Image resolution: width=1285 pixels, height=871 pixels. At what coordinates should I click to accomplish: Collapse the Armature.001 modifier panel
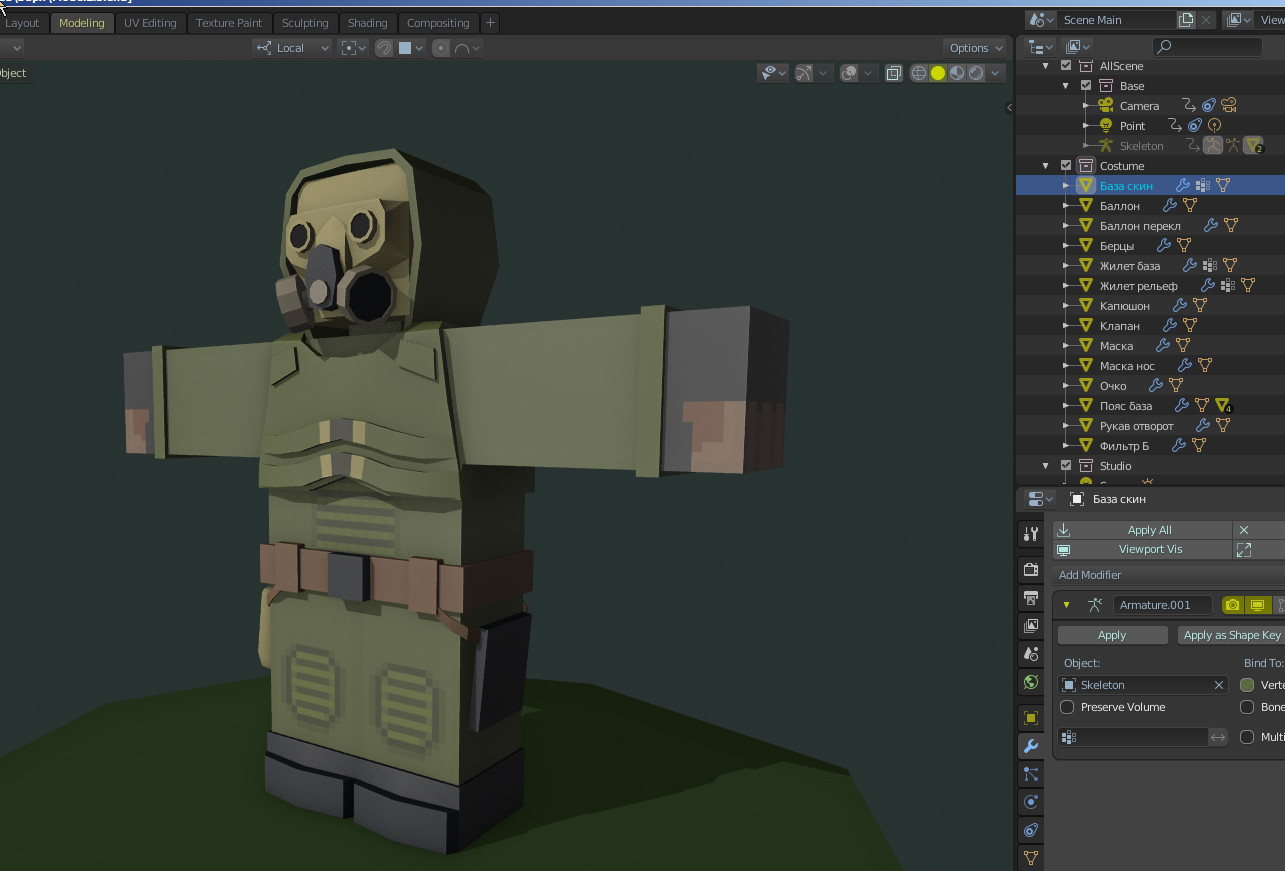(x=1067, y=605)
